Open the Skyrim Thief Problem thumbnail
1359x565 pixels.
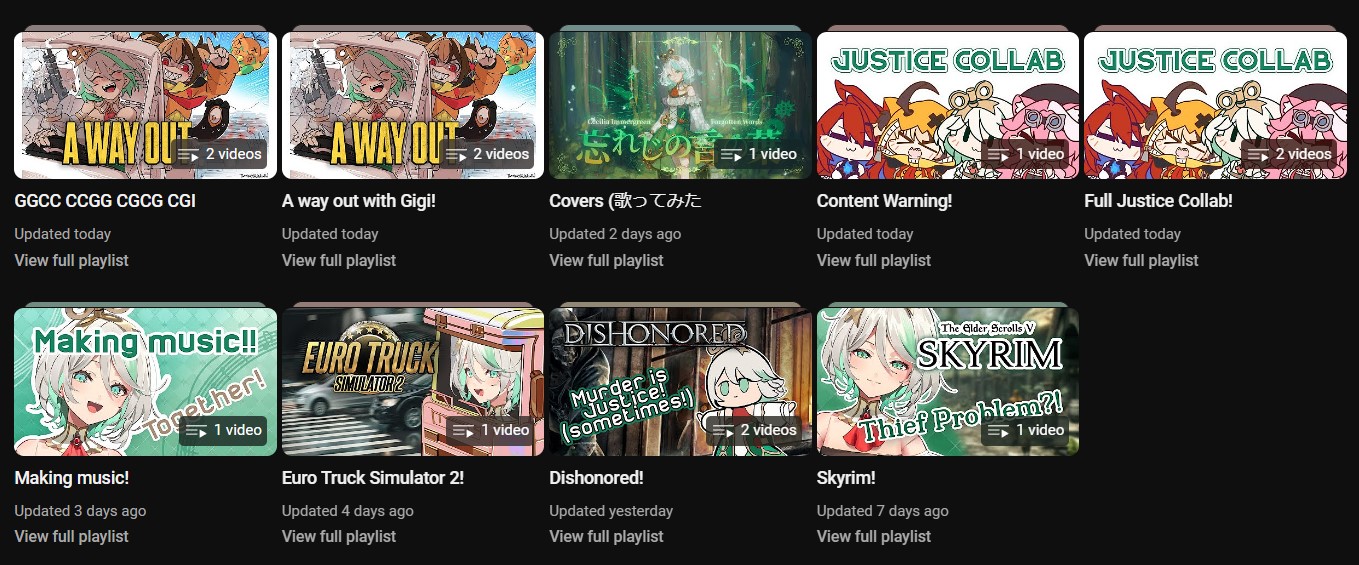(x=948, y=381)
